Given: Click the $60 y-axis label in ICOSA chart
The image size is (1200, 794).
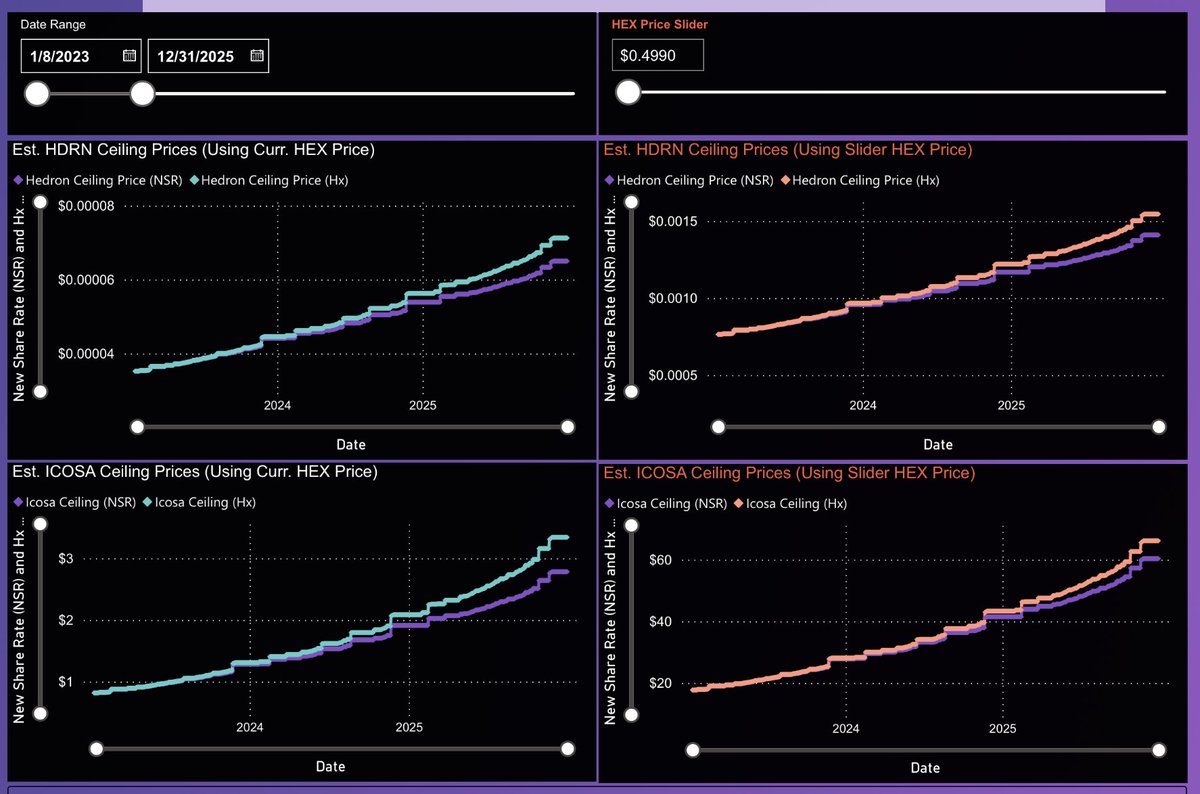Looking at the screenshot, I should point(659,560).
